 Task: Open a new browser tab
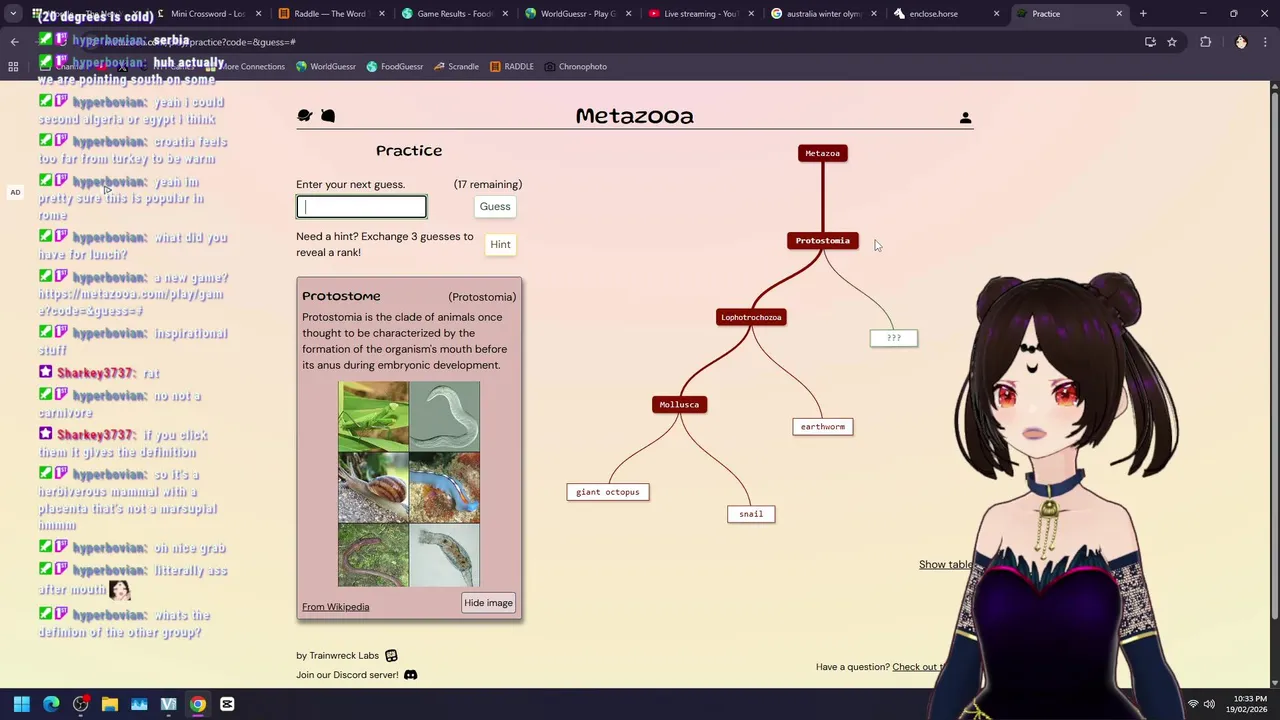tap(1143, 14)
